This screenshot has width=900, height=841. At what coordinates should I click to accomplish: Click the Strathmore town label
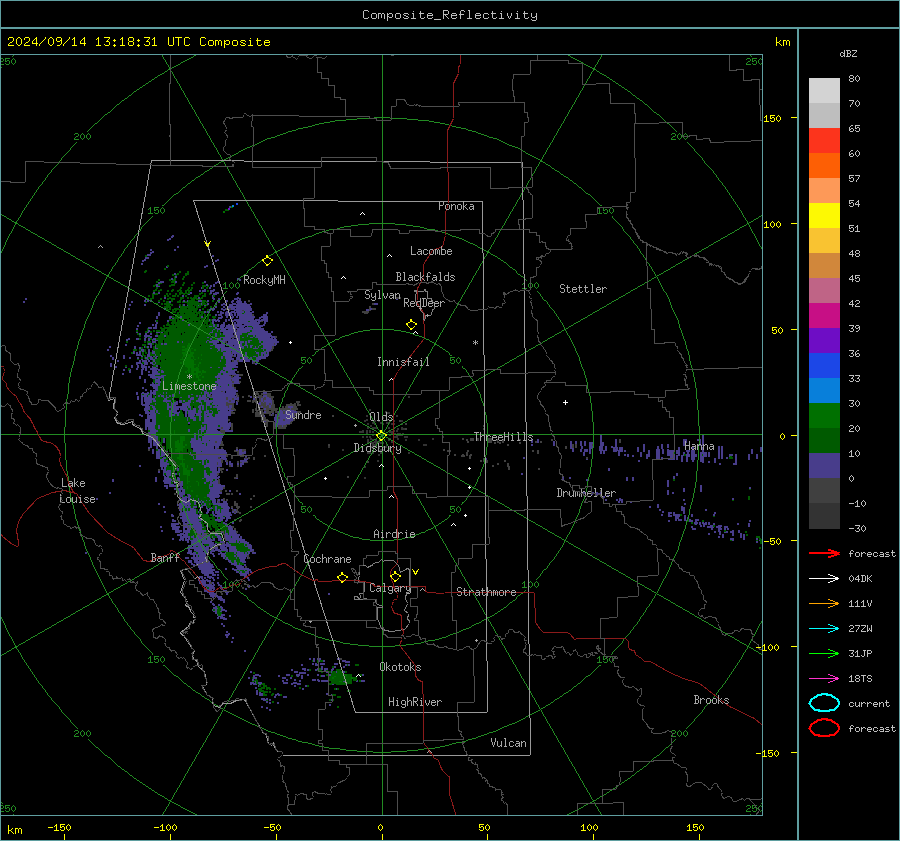tap(486, 592)
